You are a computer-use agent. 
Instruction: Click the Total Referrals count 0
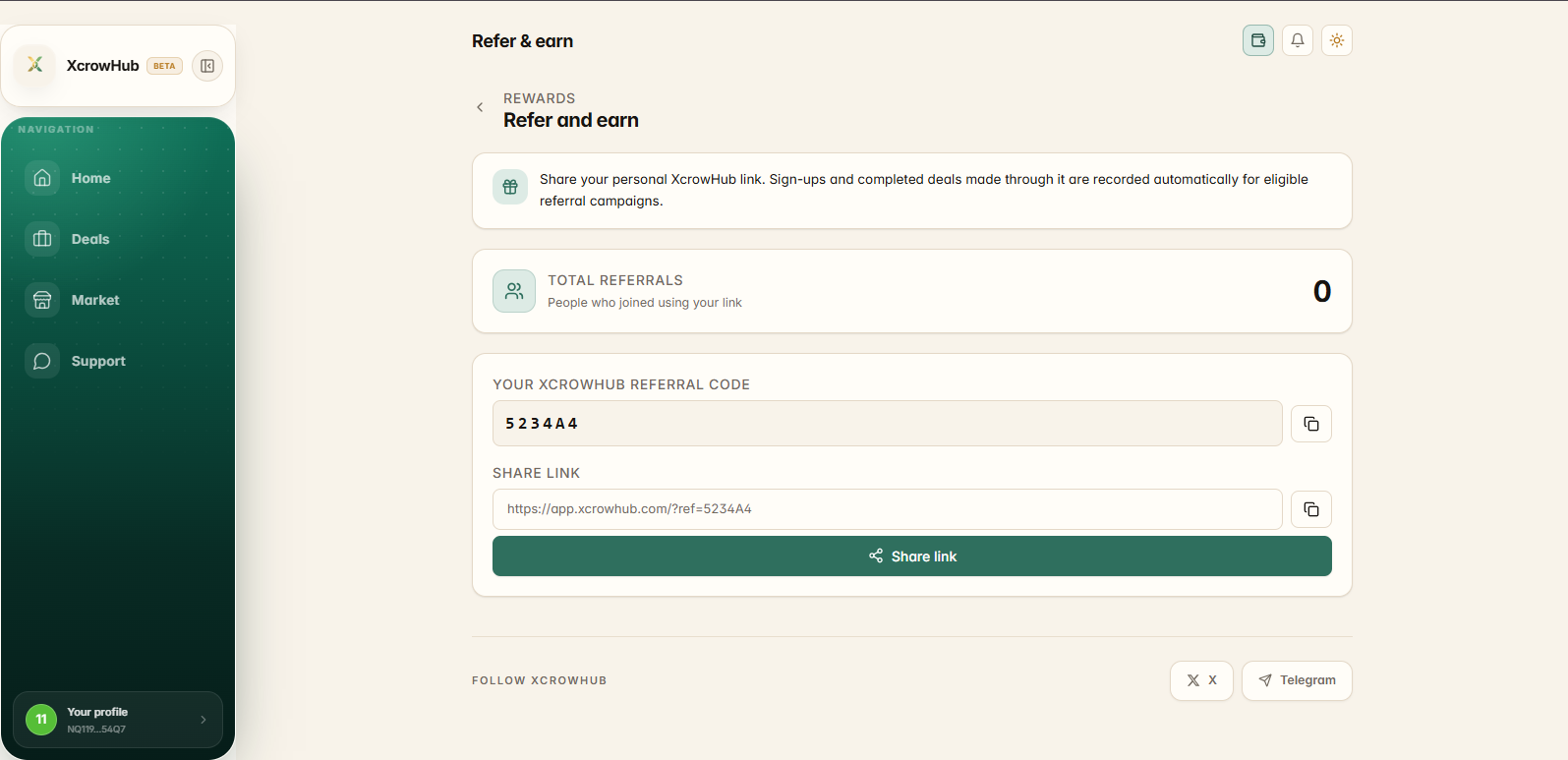click(x=1322, y=291)
